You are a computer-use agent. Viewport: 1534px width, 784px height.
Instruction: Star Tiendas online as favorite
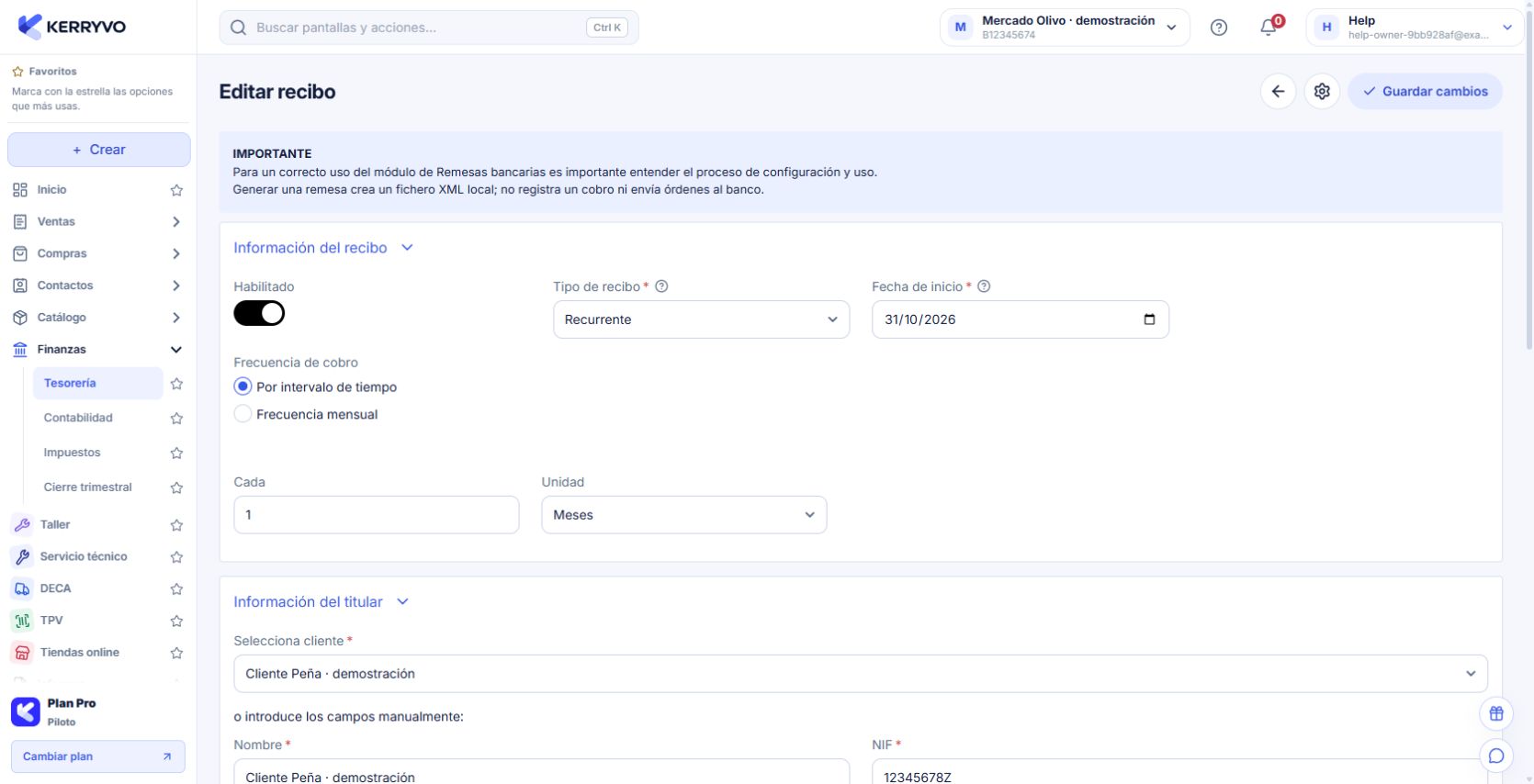[x=176, y=654]
